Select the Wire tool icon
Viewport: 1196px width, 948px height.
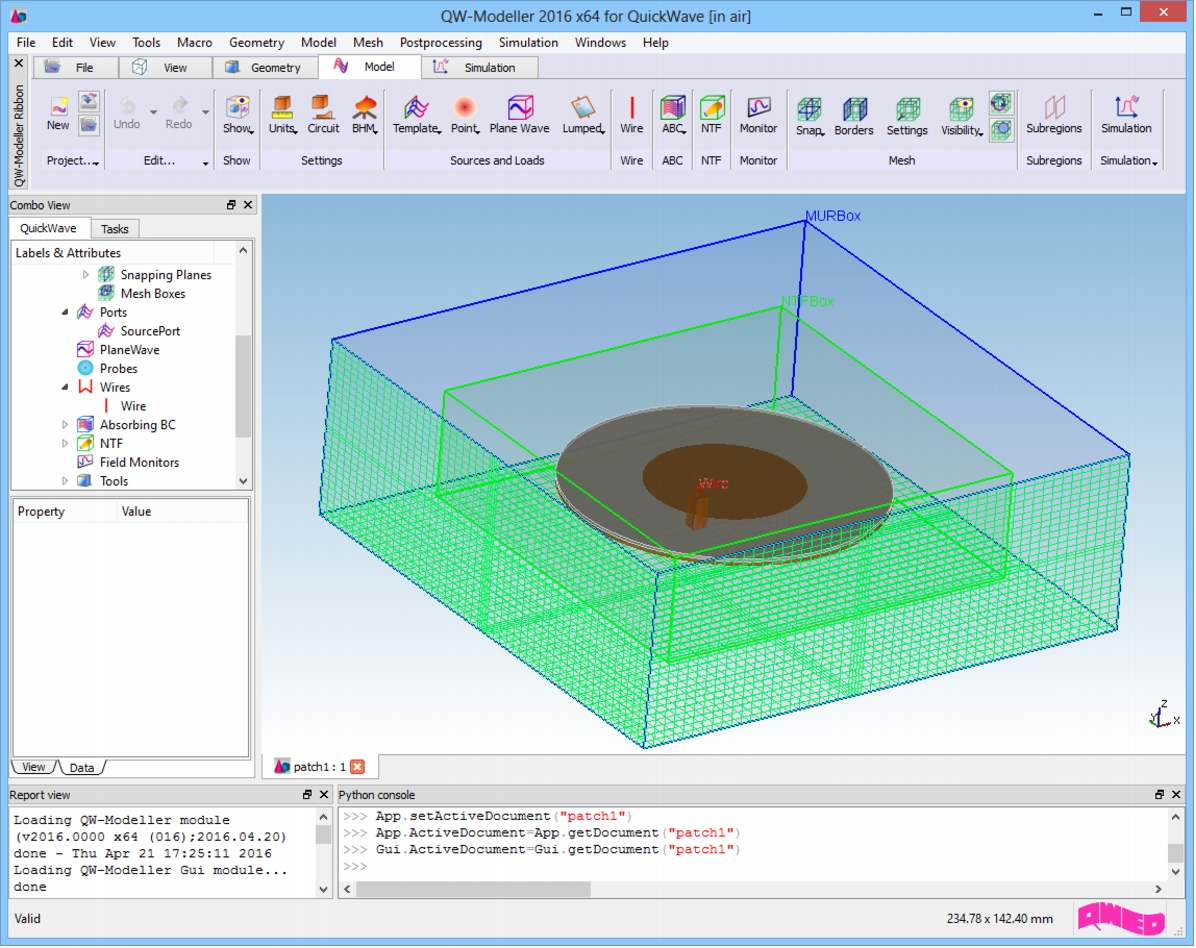point(632,108)
